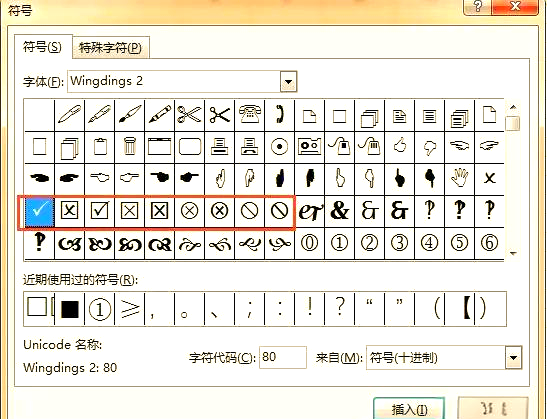
Task: Select recent greater-than-or-equal symbol
Action: click(129, 309)
